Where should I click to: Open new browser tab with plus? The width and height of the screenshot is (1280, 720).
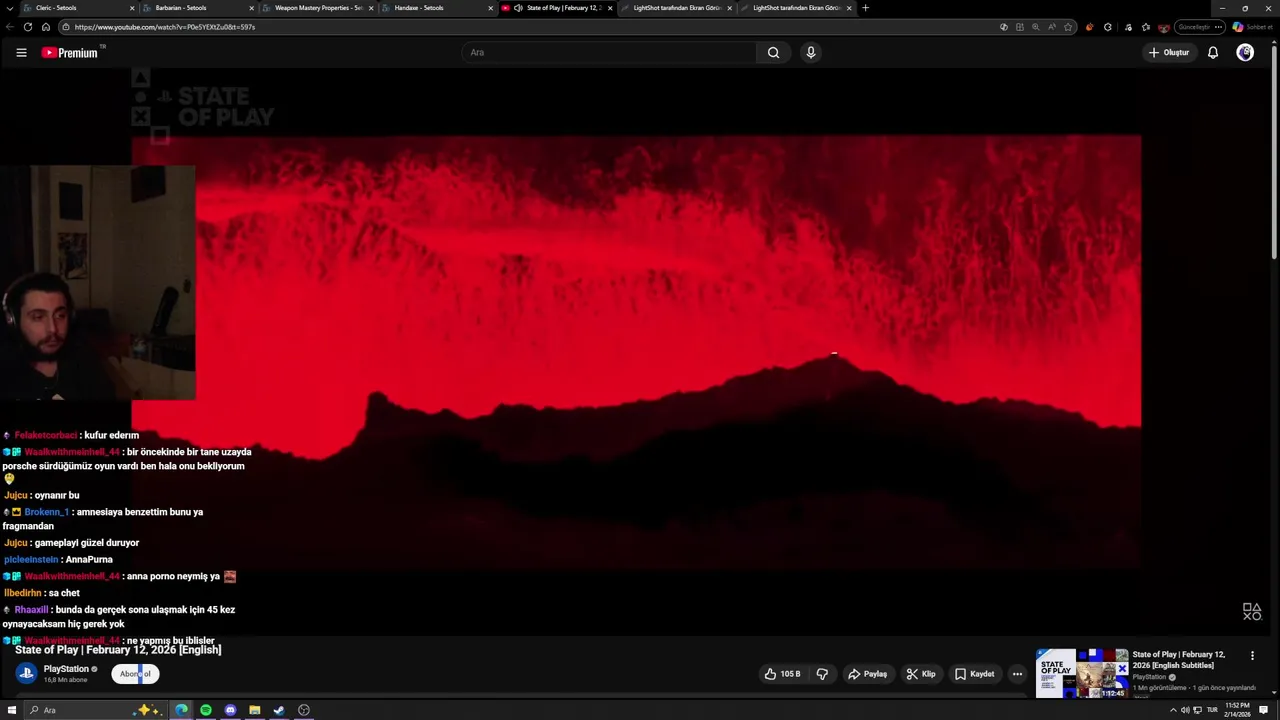(x=865, y=8)
